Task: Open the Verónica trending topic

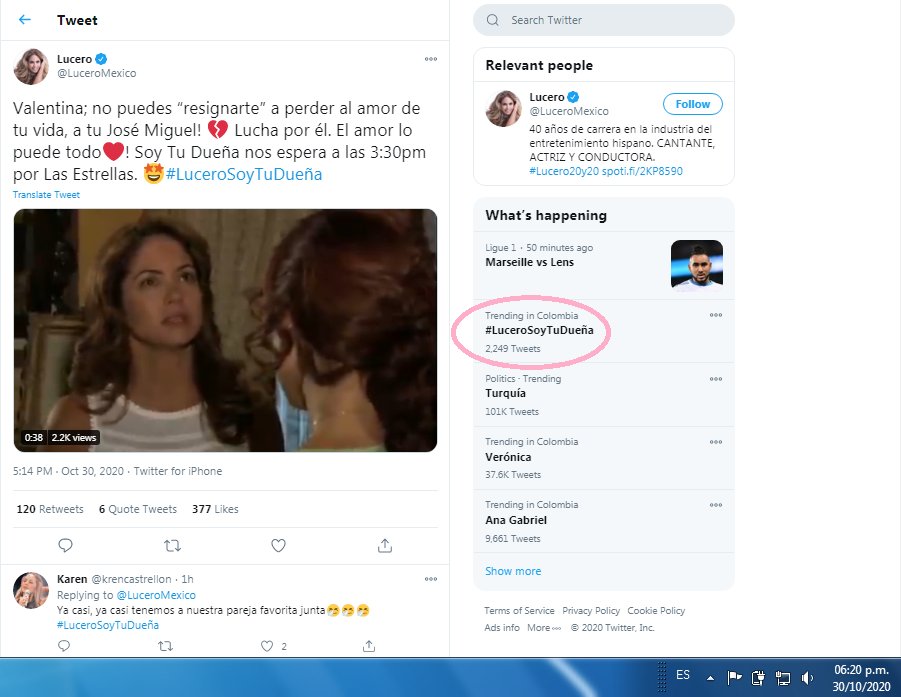Action: [x=604, y=458]
